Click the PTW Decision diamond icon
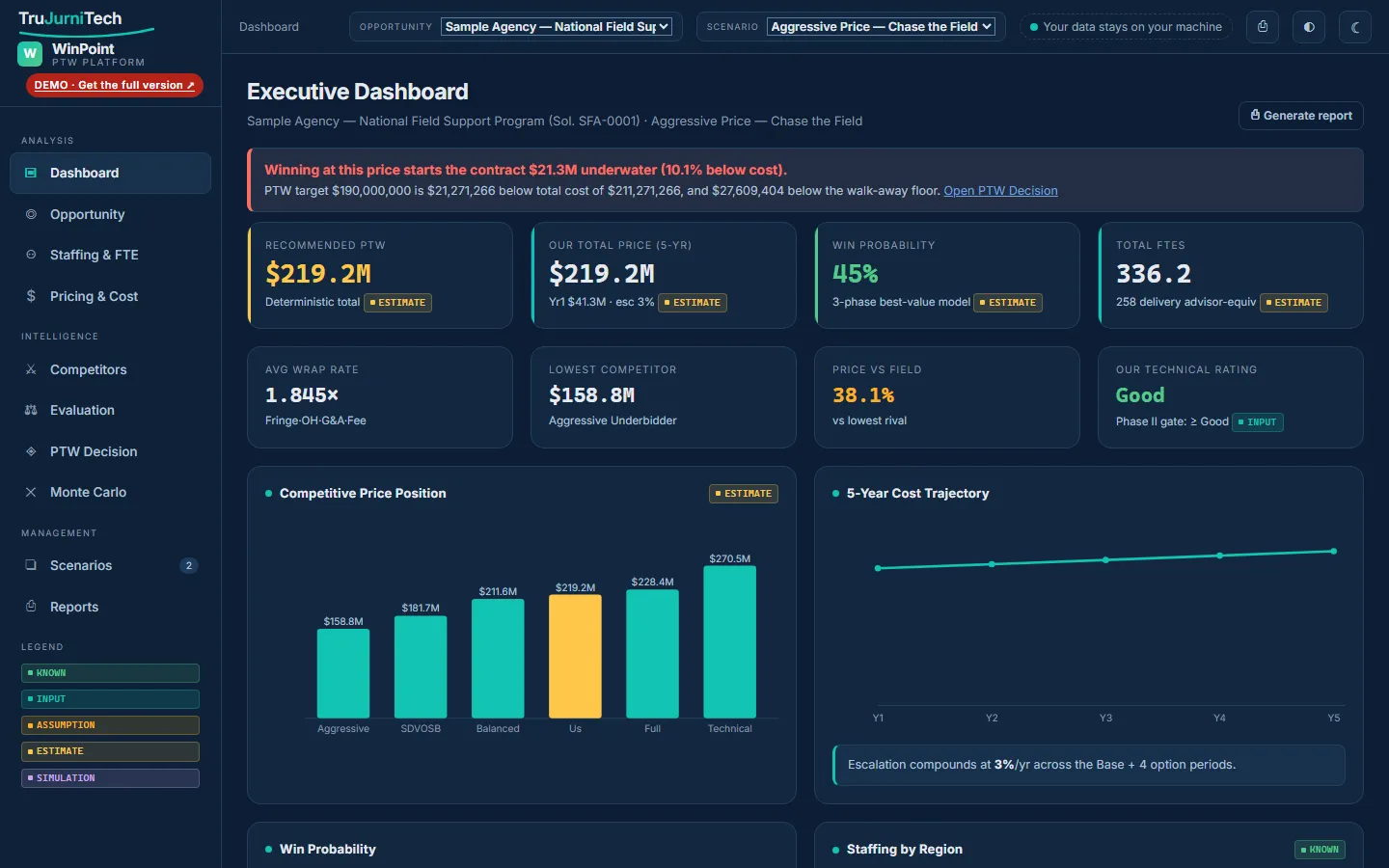Screen dimensions: 1389x868 pyautogui.click(x=31, y=451)
